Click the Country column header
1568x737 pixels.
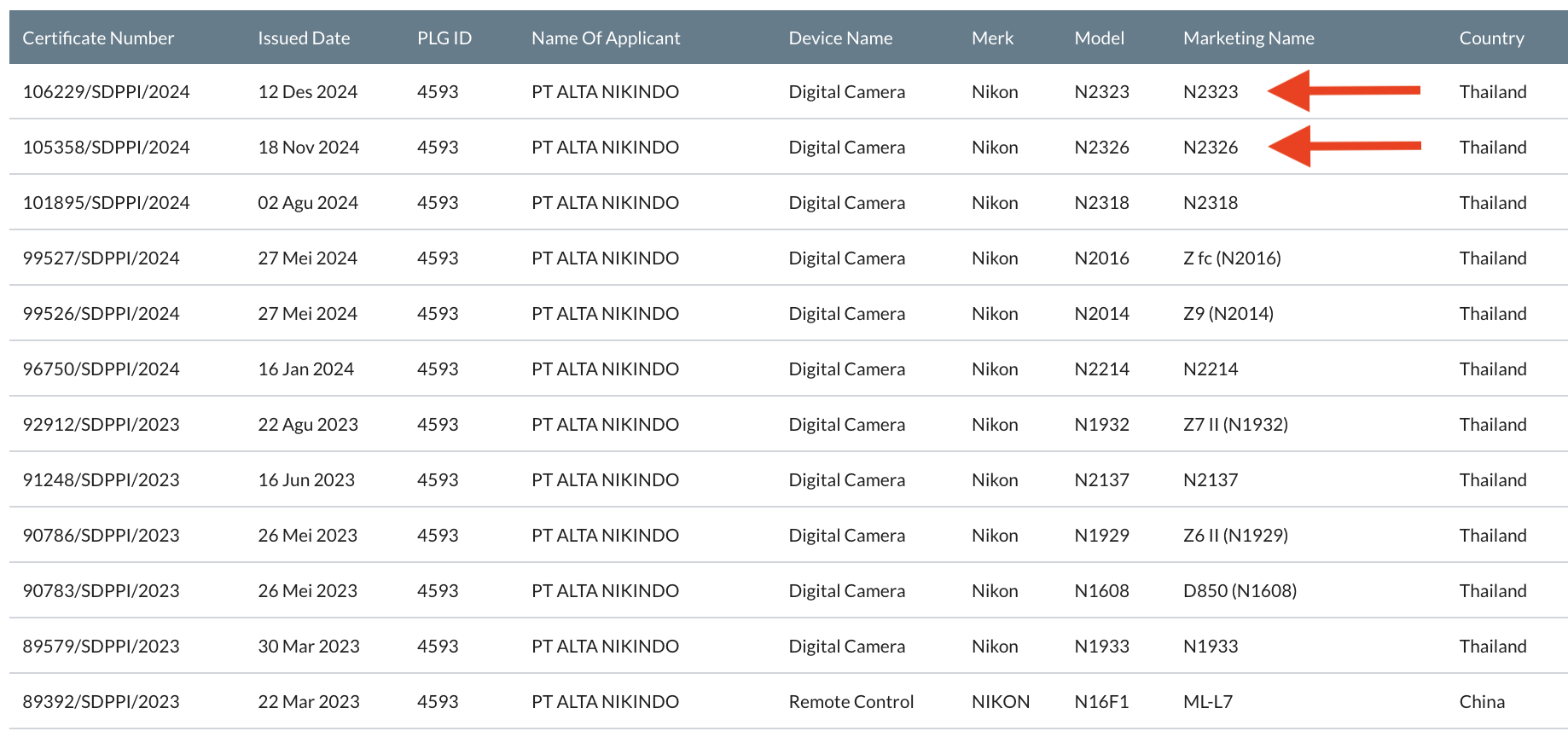(1491, 38)
